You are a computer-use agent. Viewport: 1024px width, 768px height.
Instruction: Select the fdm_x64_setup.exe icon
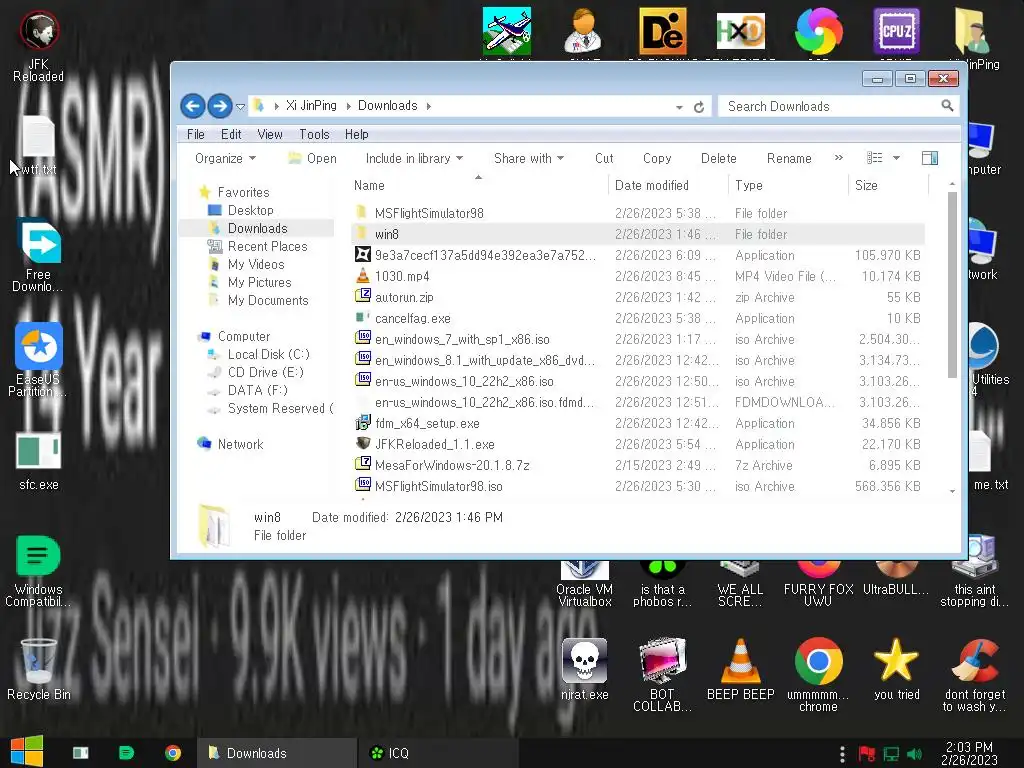point(362,423)
